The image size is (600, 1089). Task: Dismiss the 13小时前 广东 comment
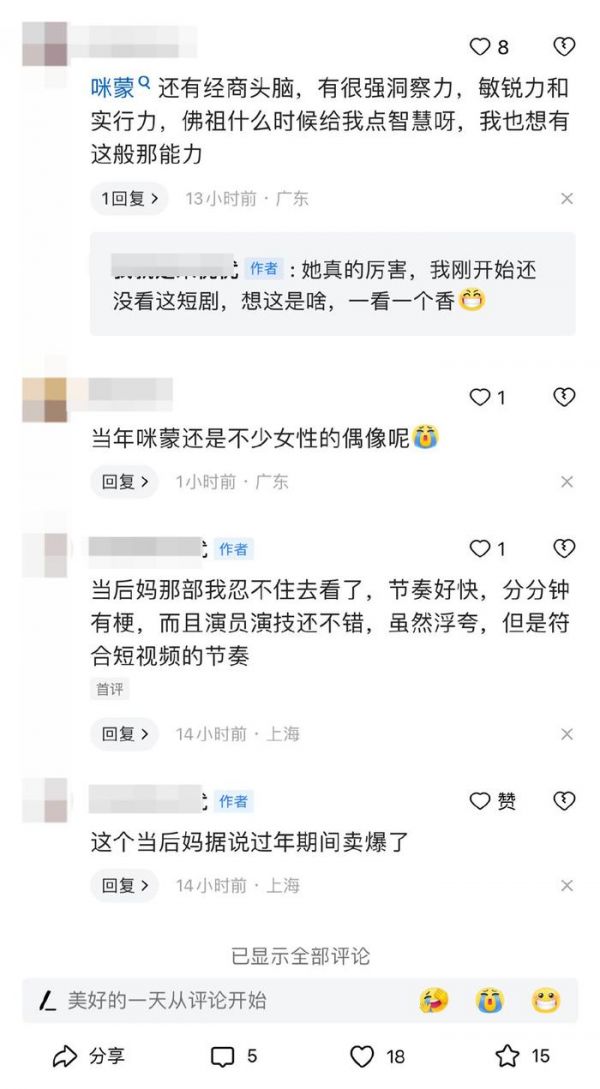(567, 199)
